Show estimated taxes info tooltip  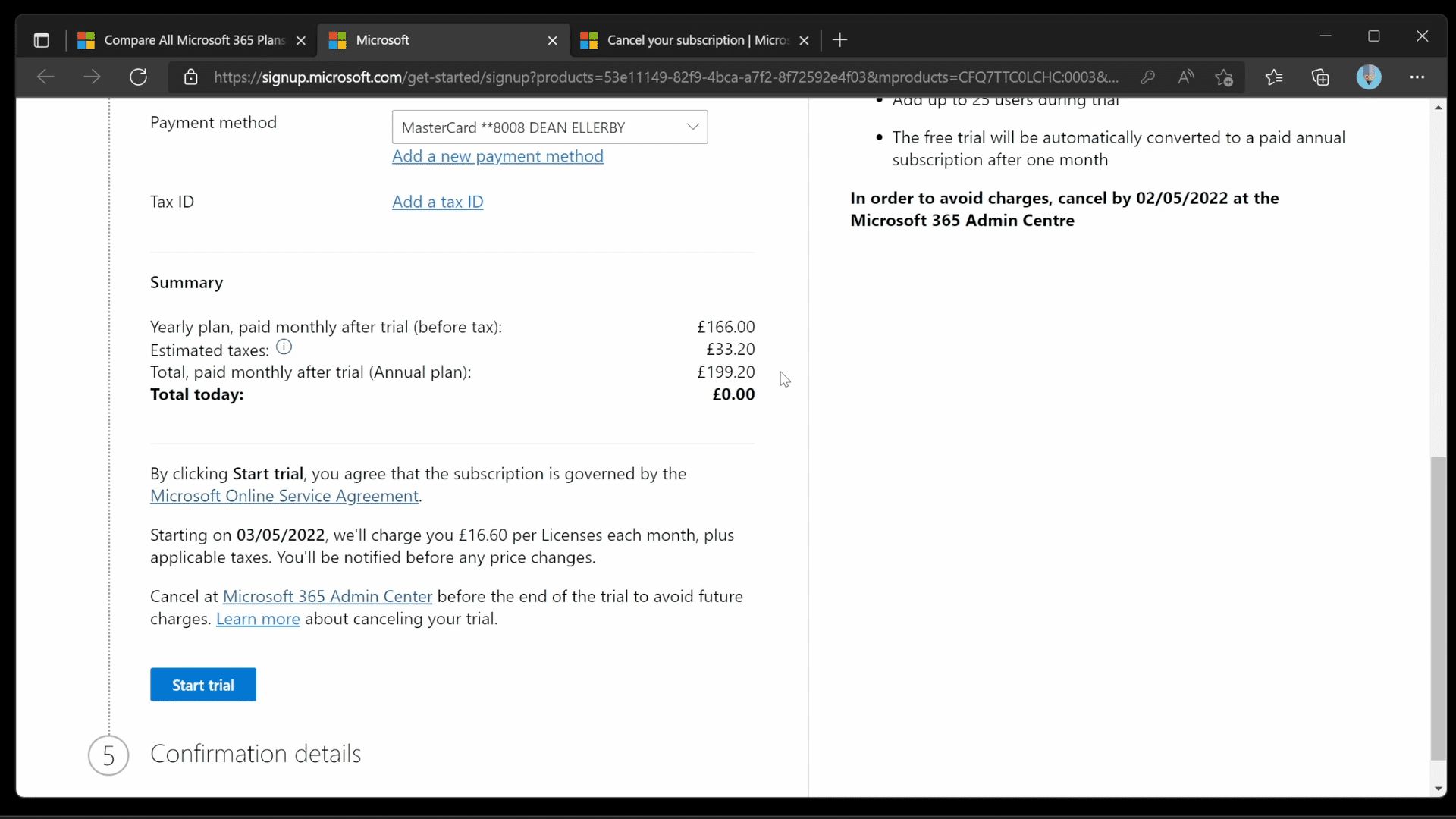pos(284,347)
